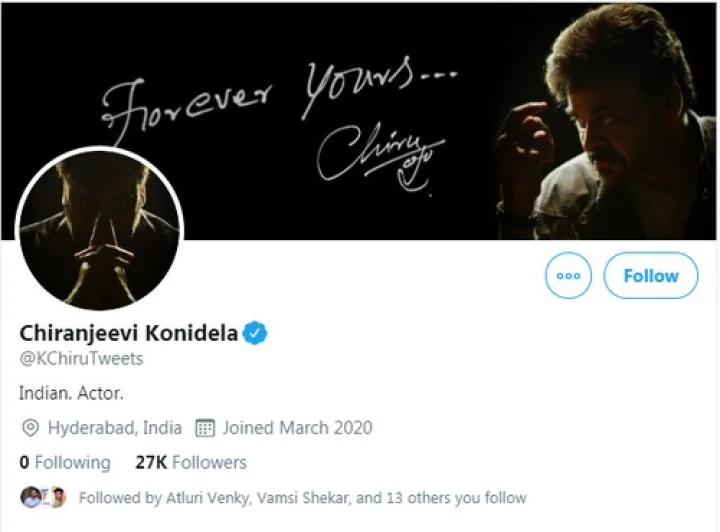Click the mutual follower avatars

[x=45, y=497]
